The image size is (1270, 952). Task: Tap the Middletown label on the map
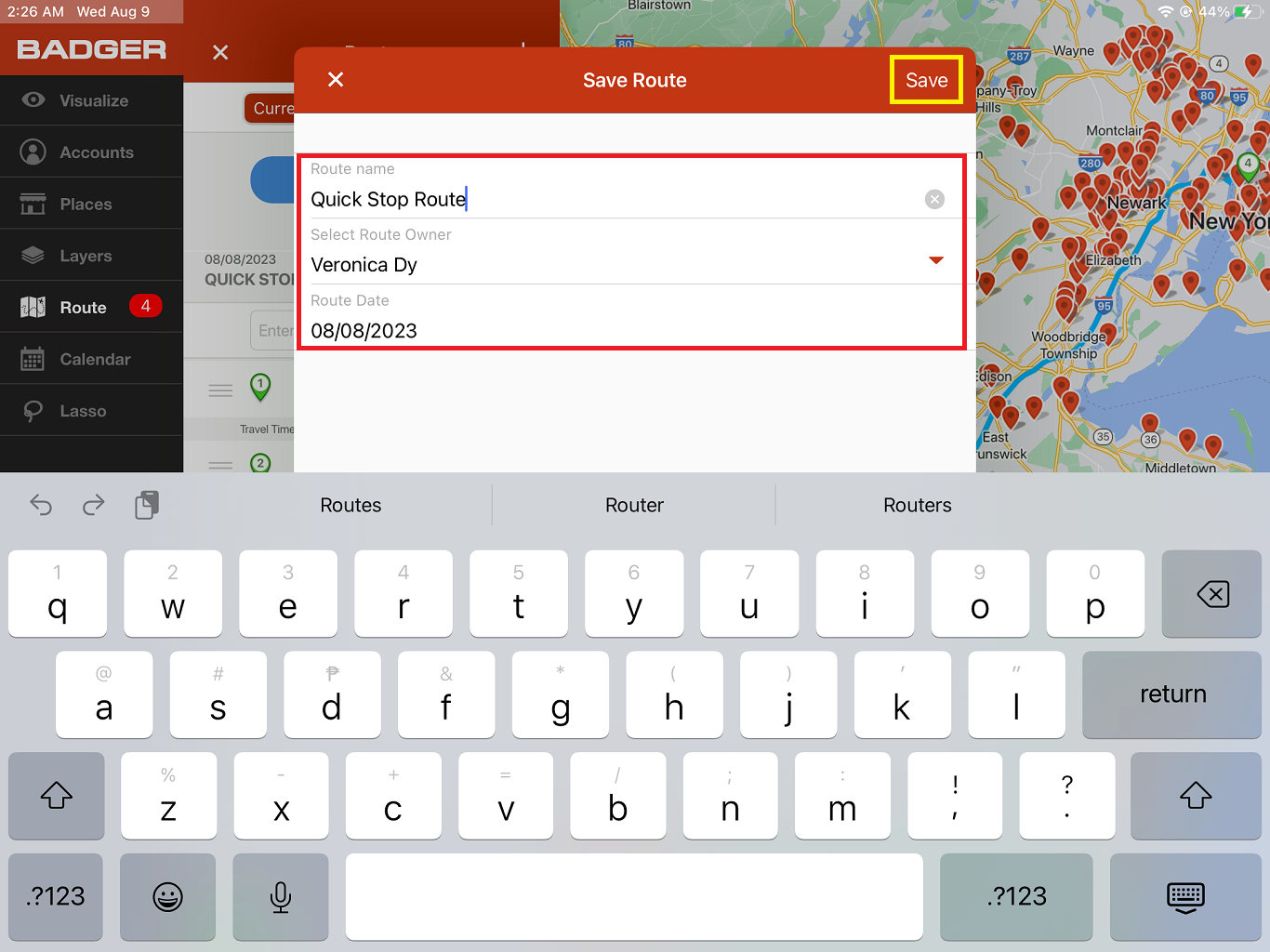click(1180, 468)
